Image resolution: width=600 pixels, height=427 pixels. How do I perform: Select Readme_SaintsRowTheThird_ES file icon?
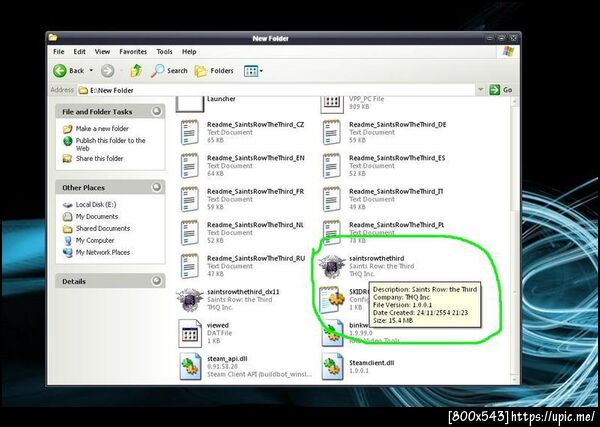332,165
